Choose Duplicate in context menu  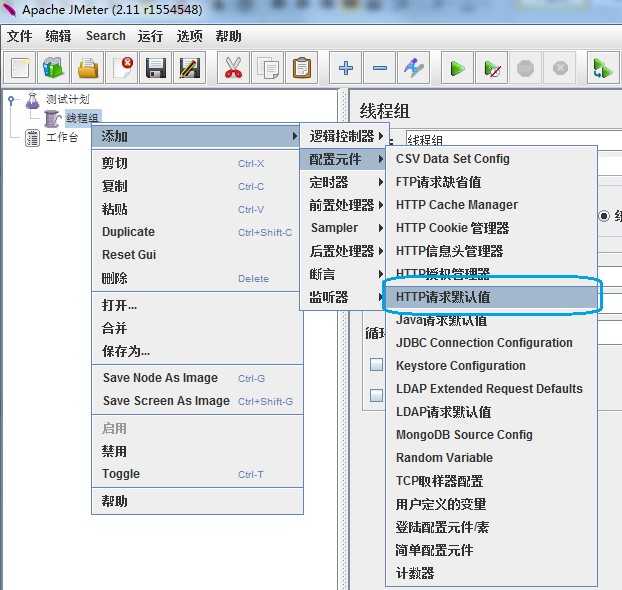point(196,232)
